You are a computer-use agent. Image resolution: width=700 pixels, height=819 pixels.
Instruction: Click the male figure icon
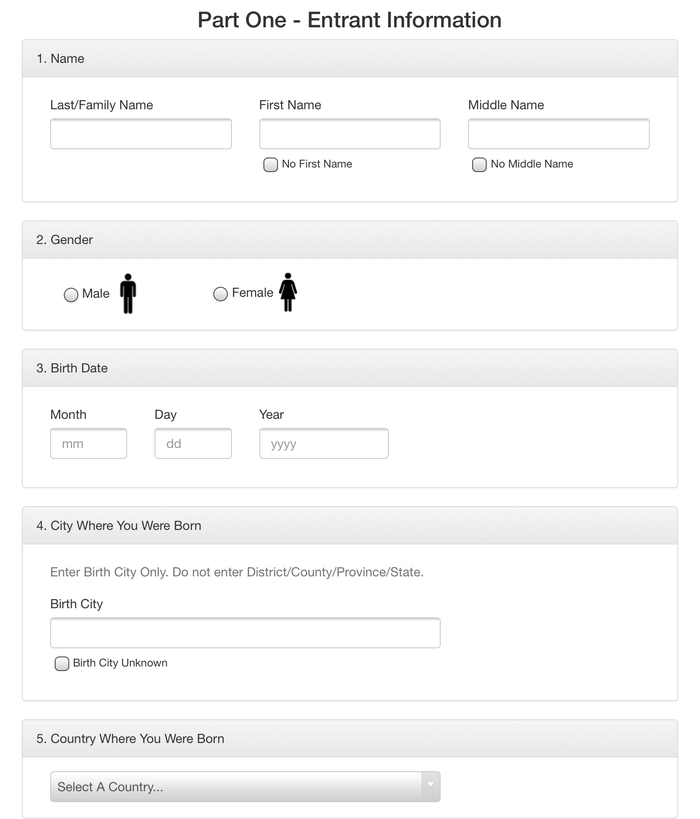pyautogui.click(x=128, y=293)
